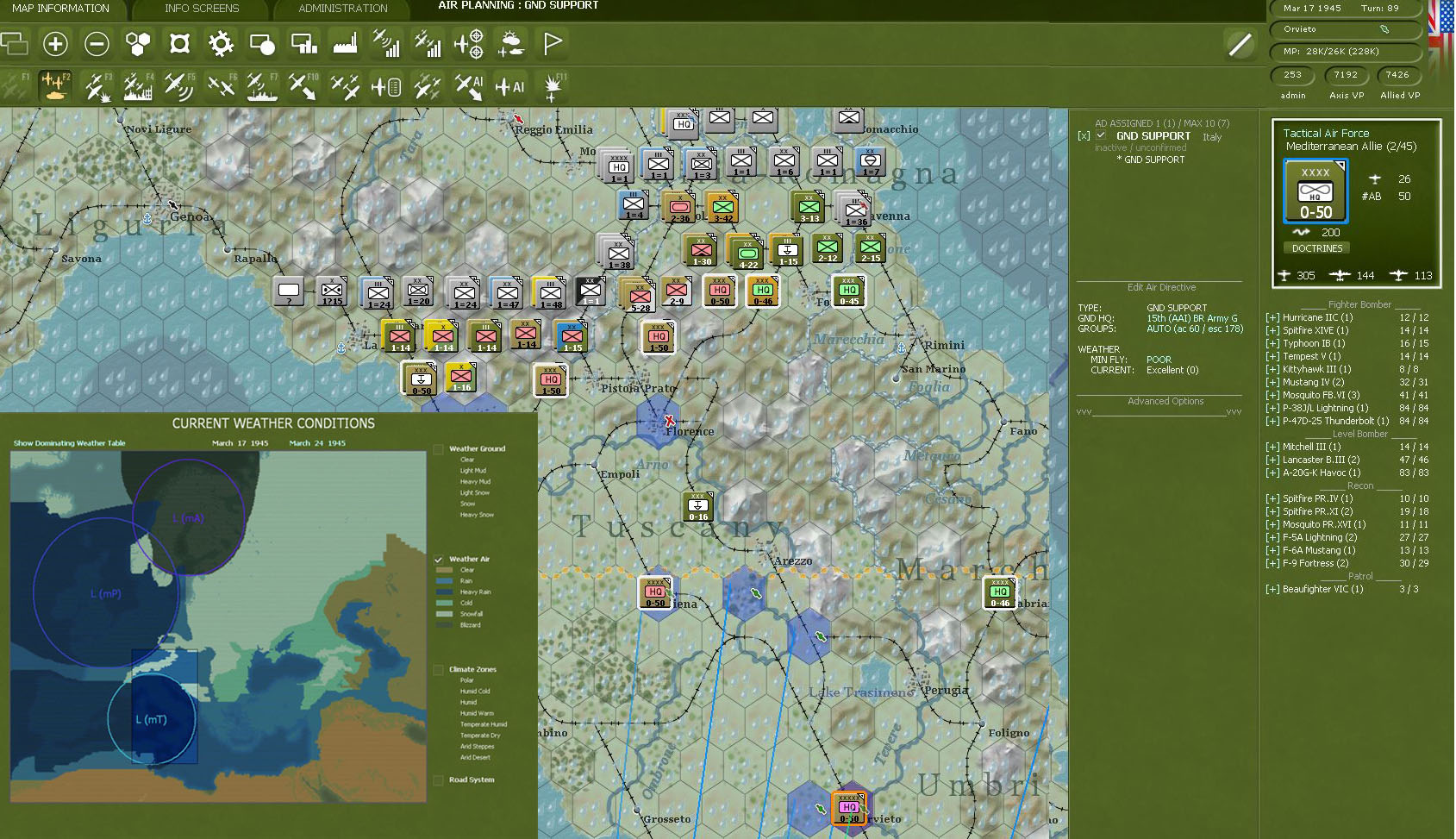Viewport: 1456px width, 839px height.
Task: Click the plane with arrow AI icon
Action: (x=469, y=86)
